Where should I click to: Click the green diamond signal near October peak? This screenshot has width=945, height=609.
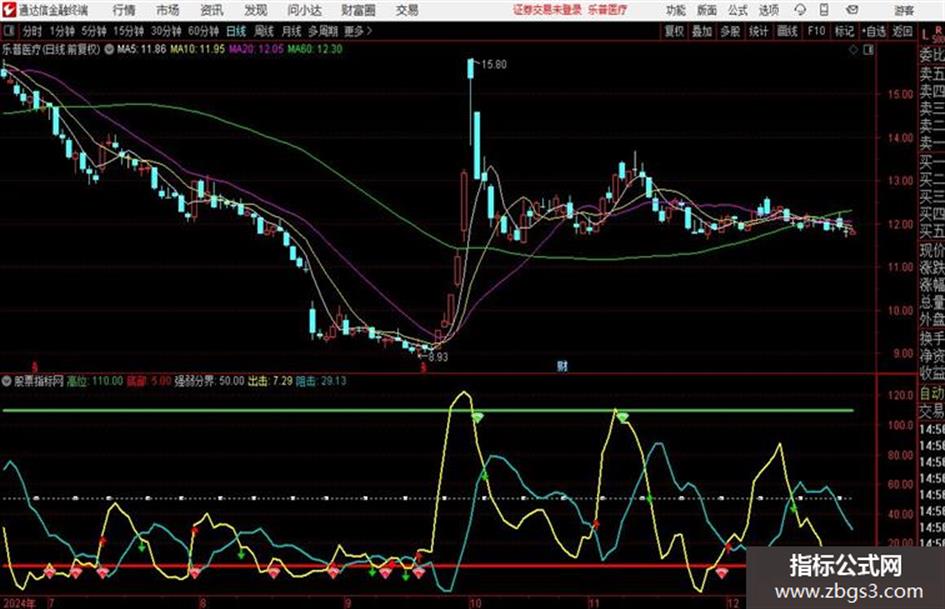tap(477, 417)
